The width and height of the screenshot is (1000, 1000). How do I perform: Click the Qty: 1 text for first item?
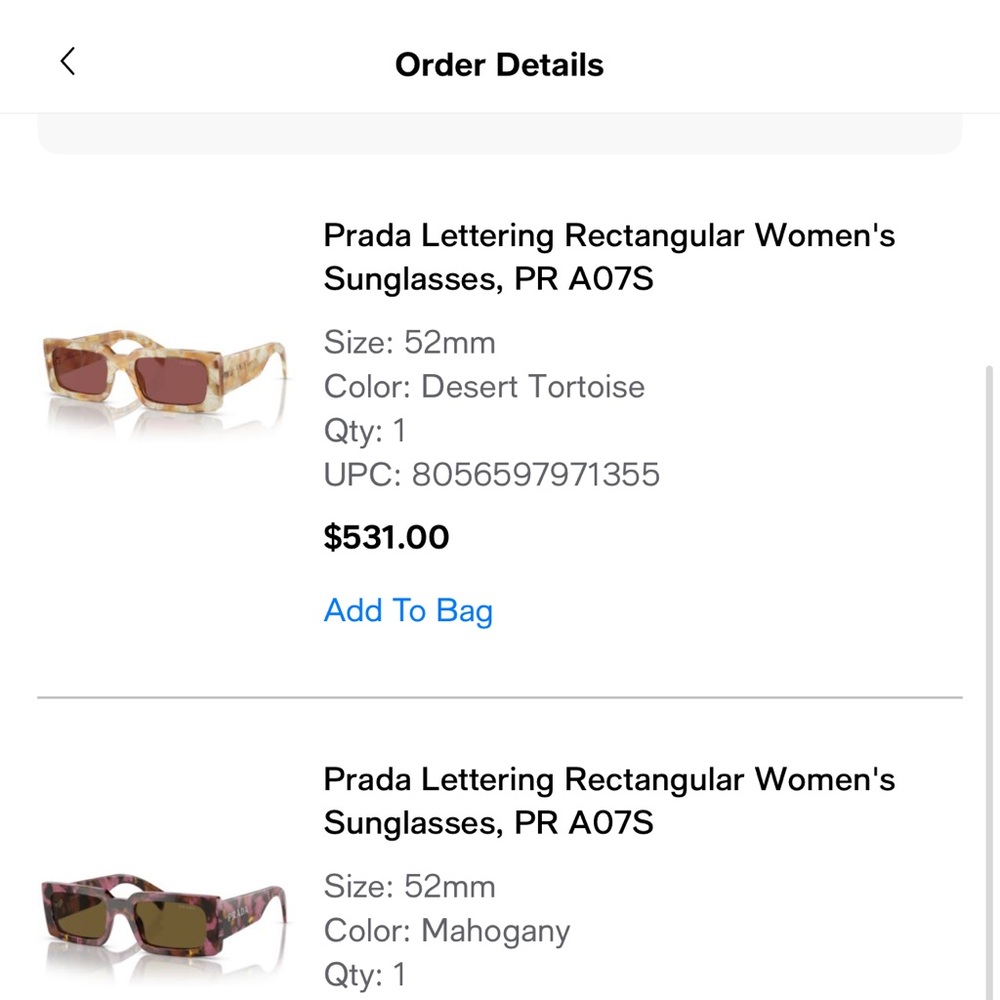pos(364,431)
